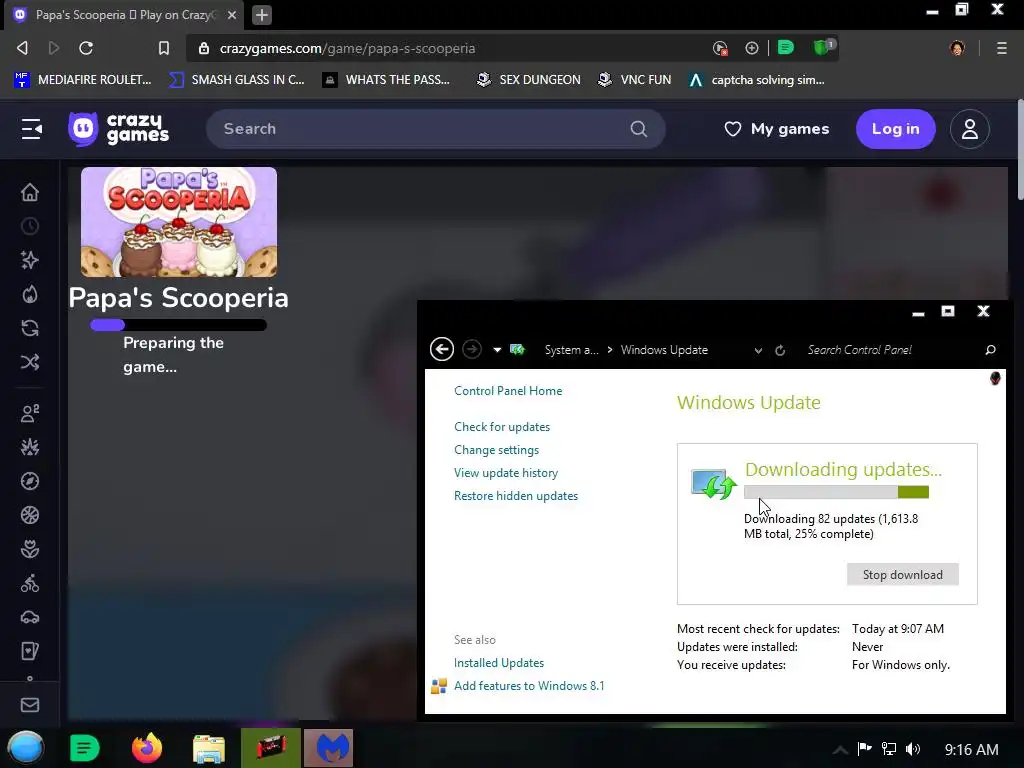Open Installed Updates link

point(499,662)
